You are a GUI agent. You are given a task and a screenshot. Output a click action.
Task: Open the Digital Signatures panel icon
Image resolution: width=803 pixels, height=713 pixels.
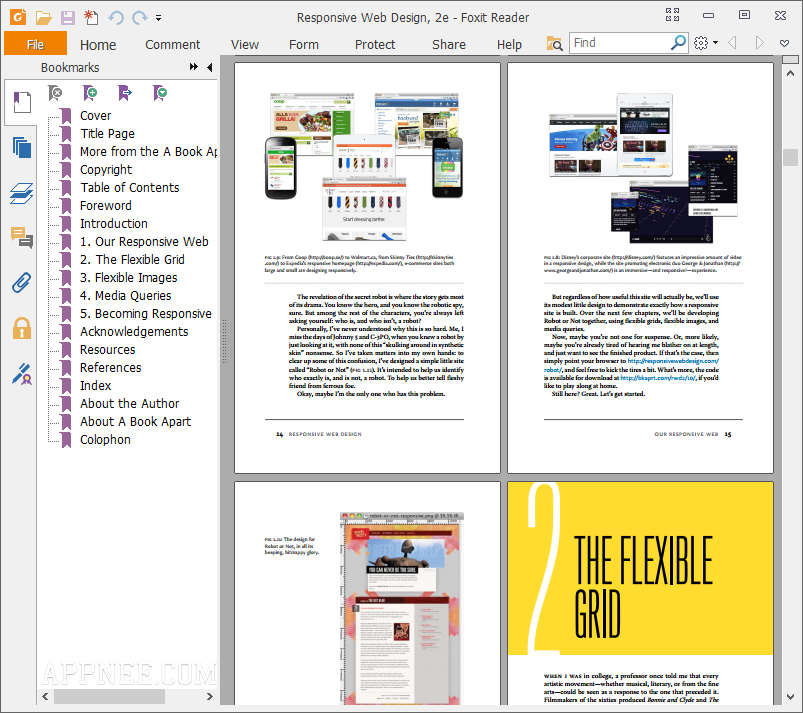22,374
